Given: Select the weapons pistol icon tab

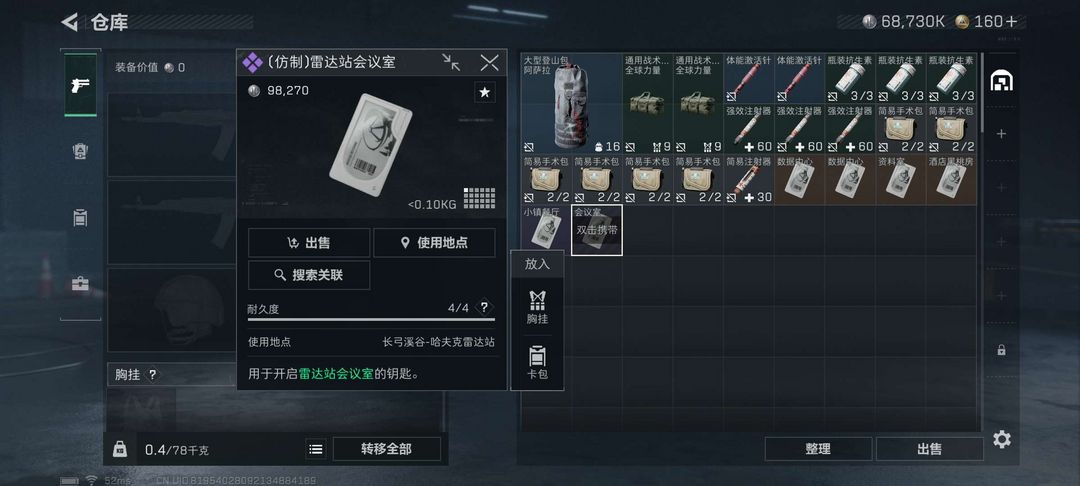Looking at the screenshot, I should (81, 85).
